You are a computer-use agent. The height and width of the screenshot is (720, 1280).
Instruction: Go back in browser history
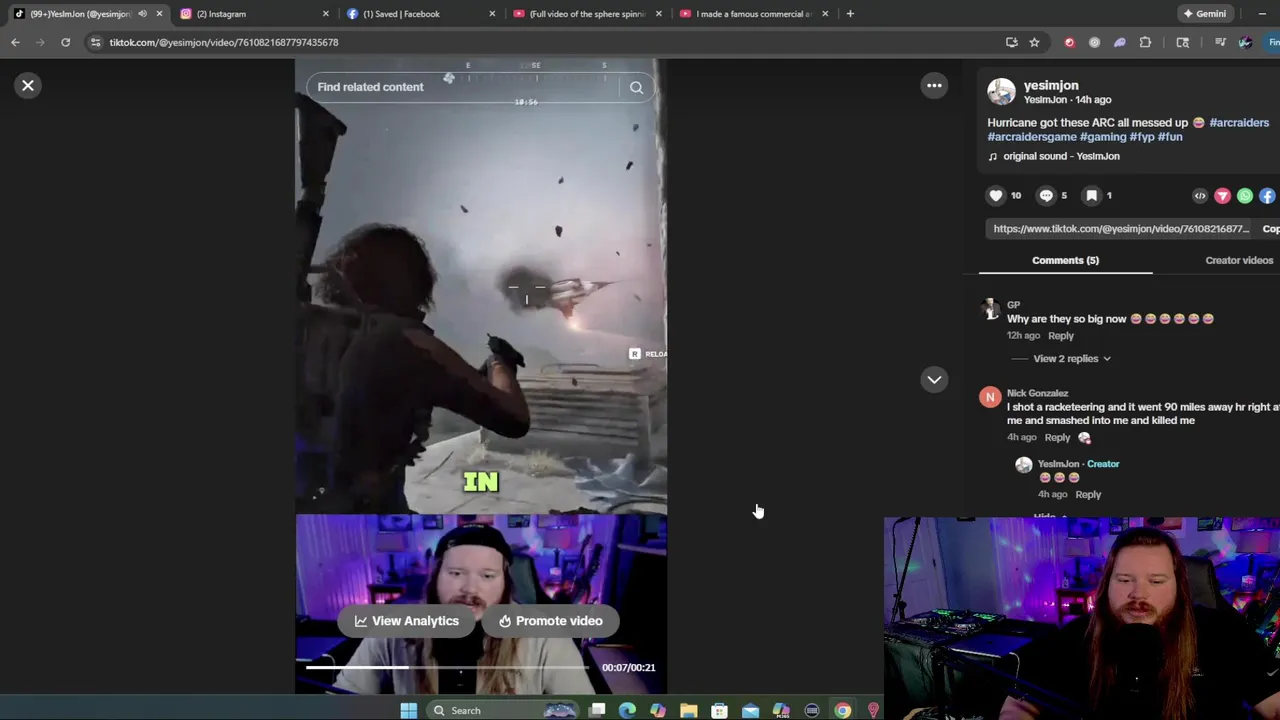click(x=15, y=42)
